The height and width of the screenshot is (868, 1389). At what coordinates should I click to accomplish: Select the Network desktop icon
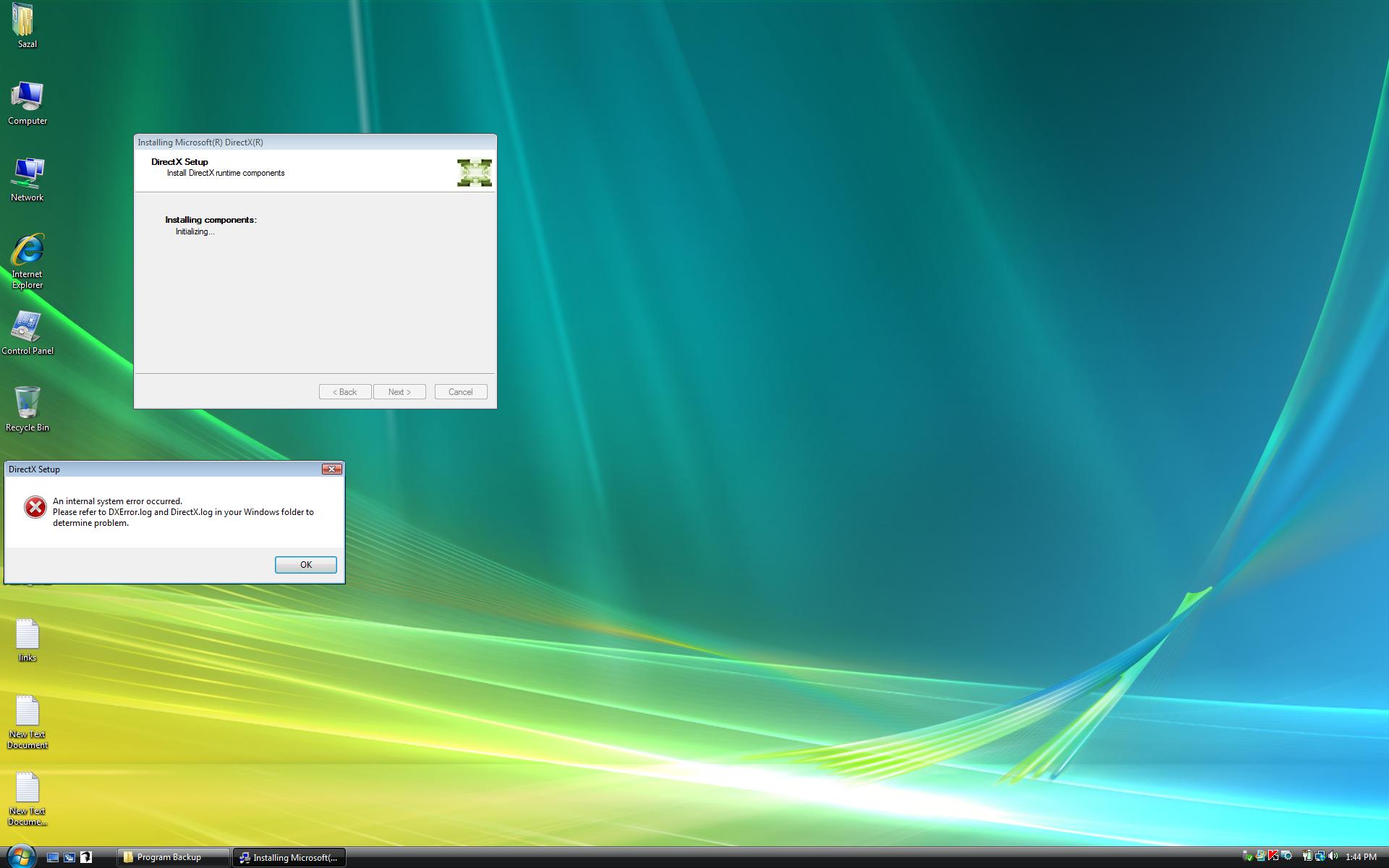coord(27,179)
